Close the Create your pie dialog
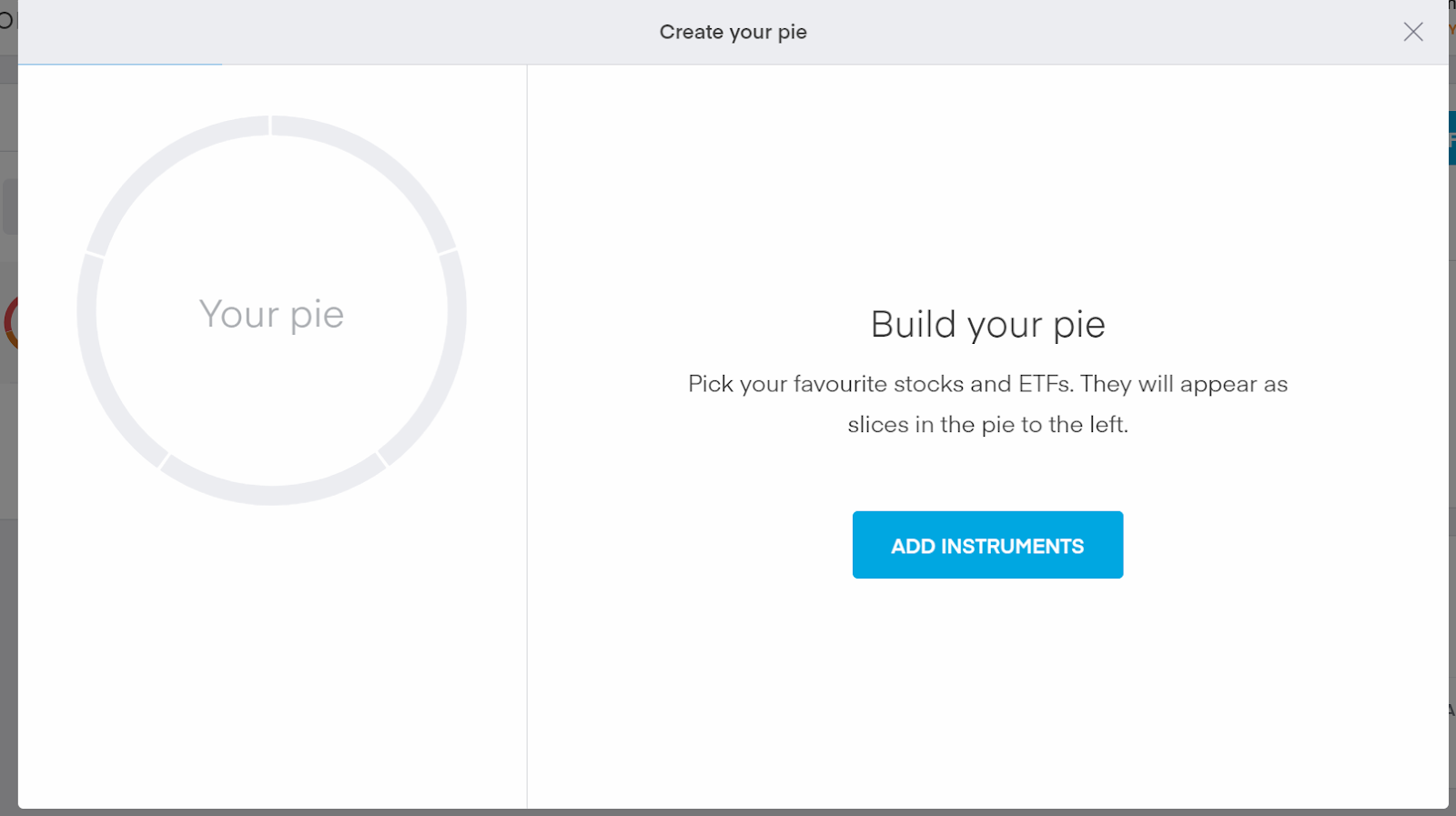The image size is (1456, 816). pyautogui.click(x=1412, y=32)
